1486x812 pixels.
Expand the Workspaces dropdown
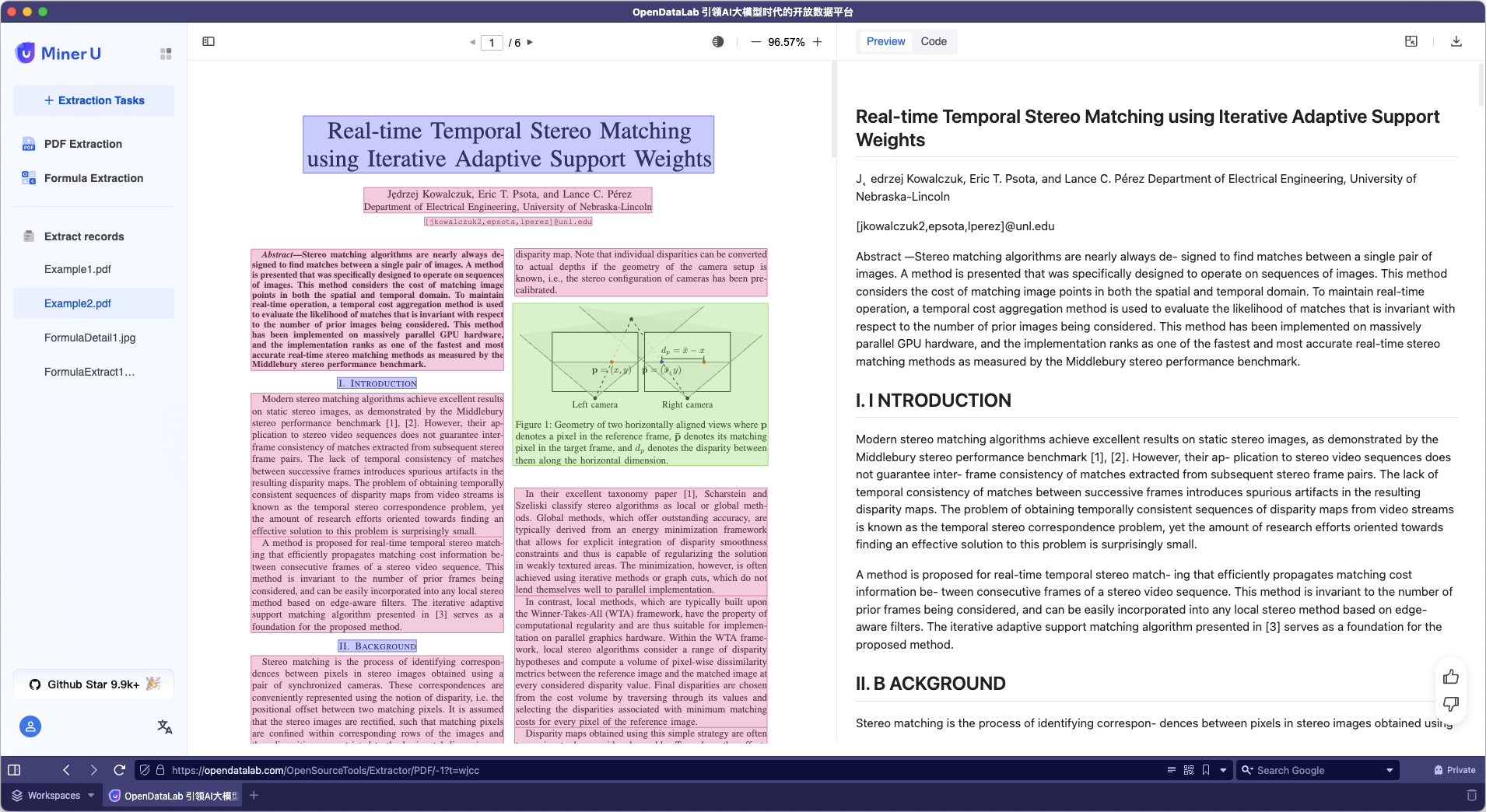coord(91,796)
